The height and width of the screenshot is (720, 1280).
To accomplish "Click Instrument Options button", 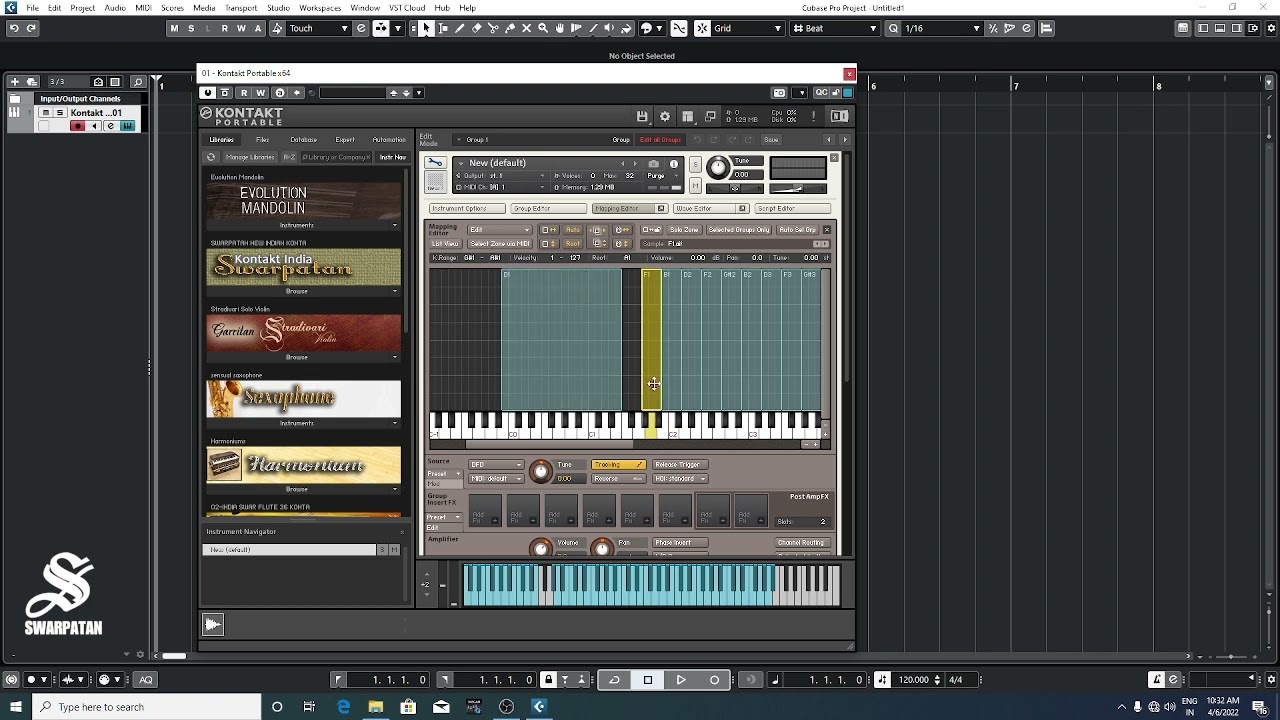I will (x=466, y=209).
